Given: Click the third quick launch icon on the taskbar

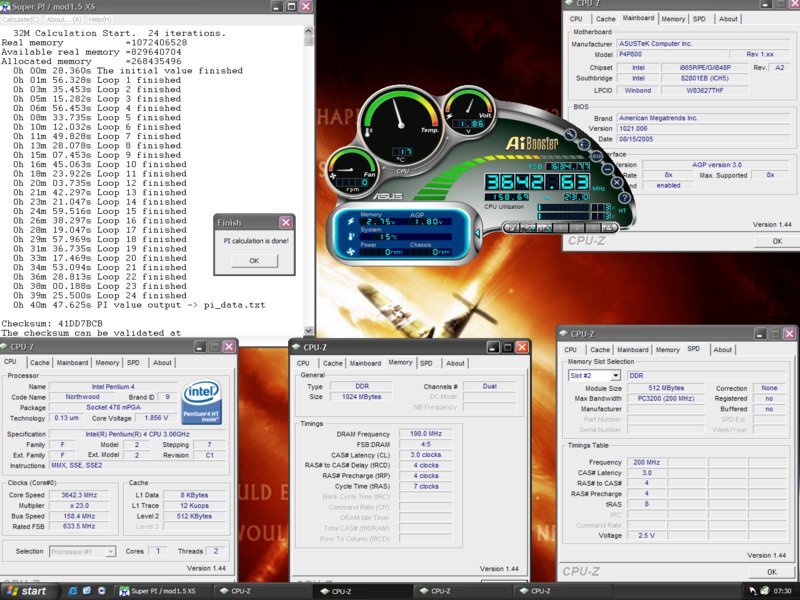Looking at the screenshot, I should (x=101, y=591).
